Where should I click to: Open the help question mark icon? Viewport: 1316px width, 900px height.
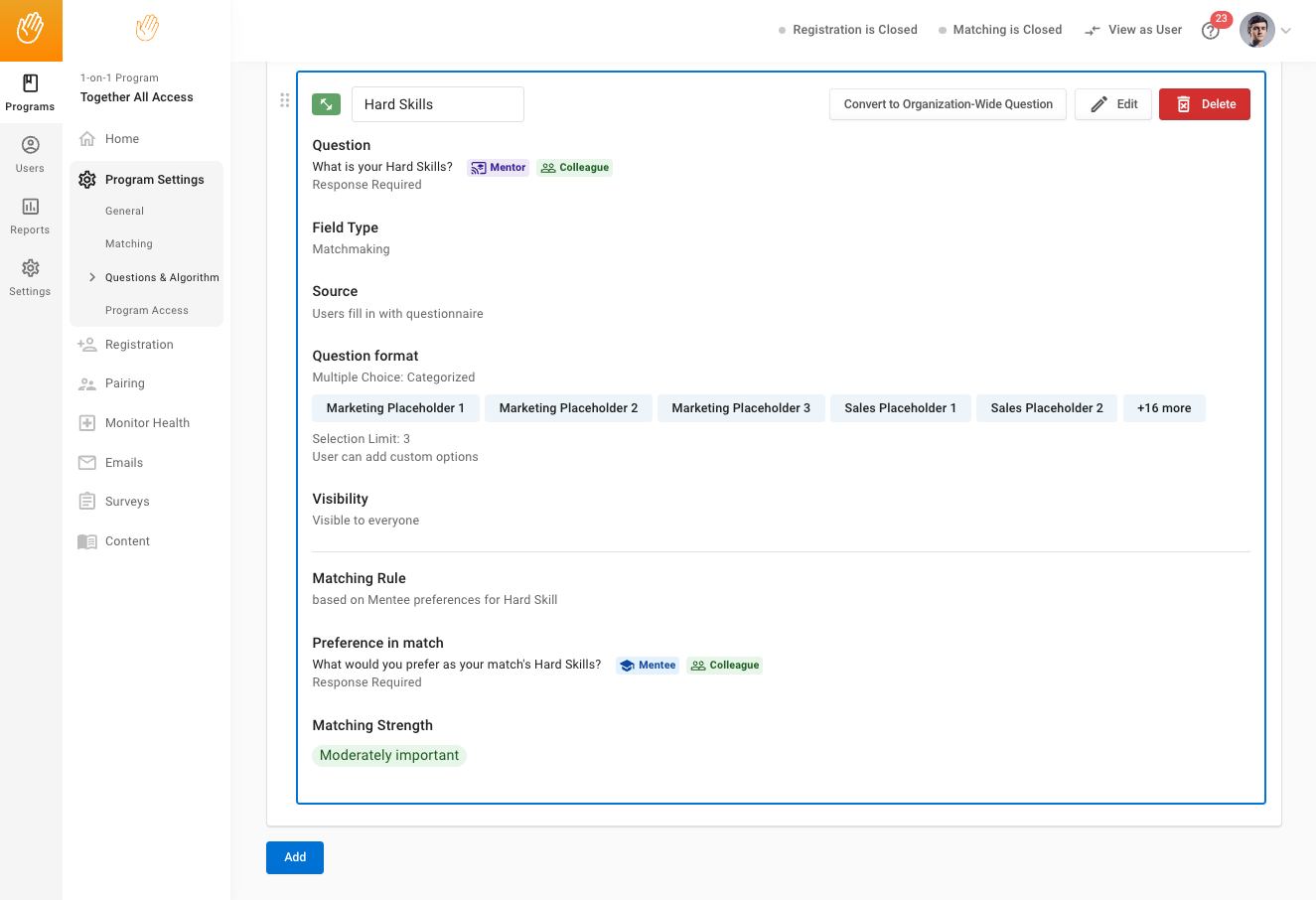[x=1210, y=31]
